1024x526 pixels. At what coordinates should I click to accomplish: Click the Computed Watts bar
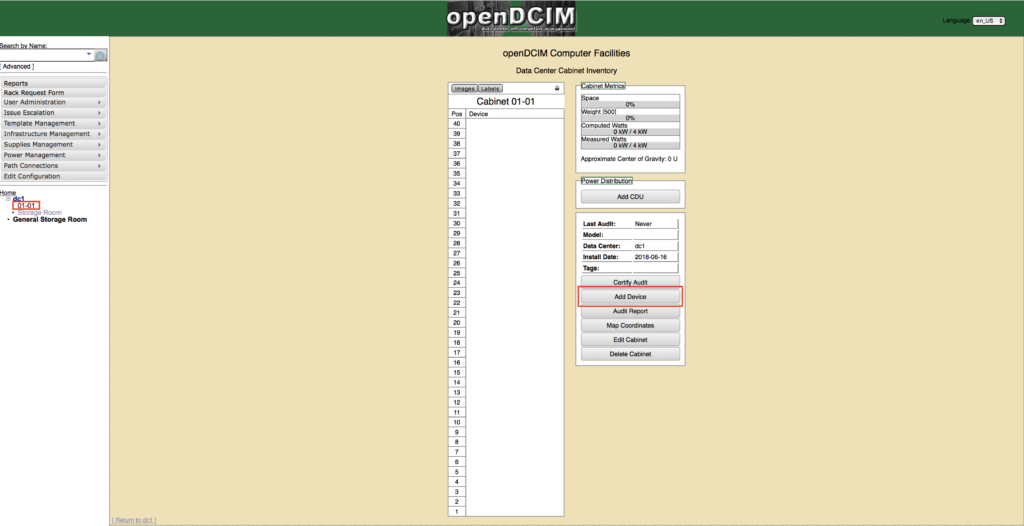[x=630, y=132]
